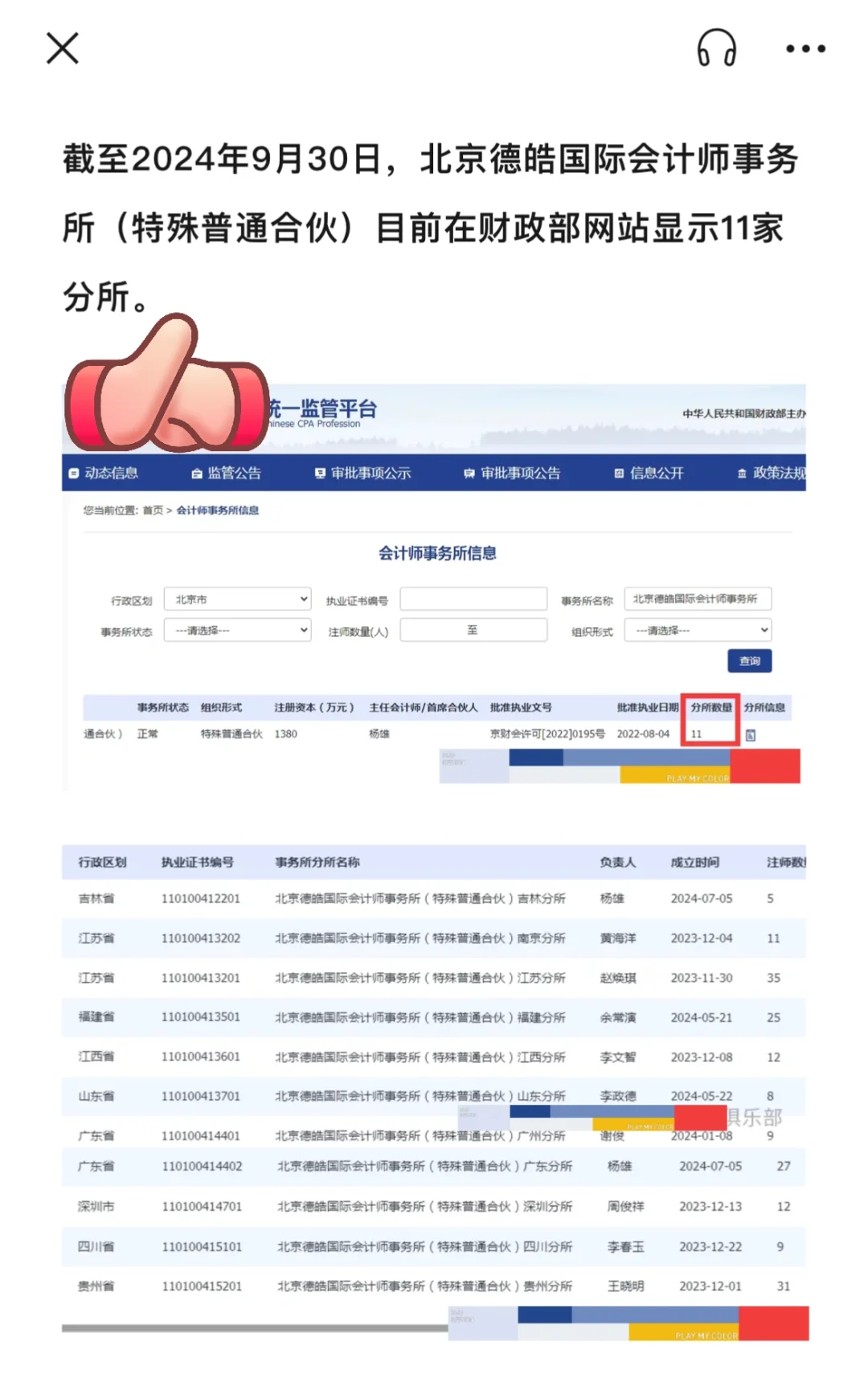This screenshot has width=868, height=1387.
Task: Select the 山东分所 branch name
Action: [420, 1096]
